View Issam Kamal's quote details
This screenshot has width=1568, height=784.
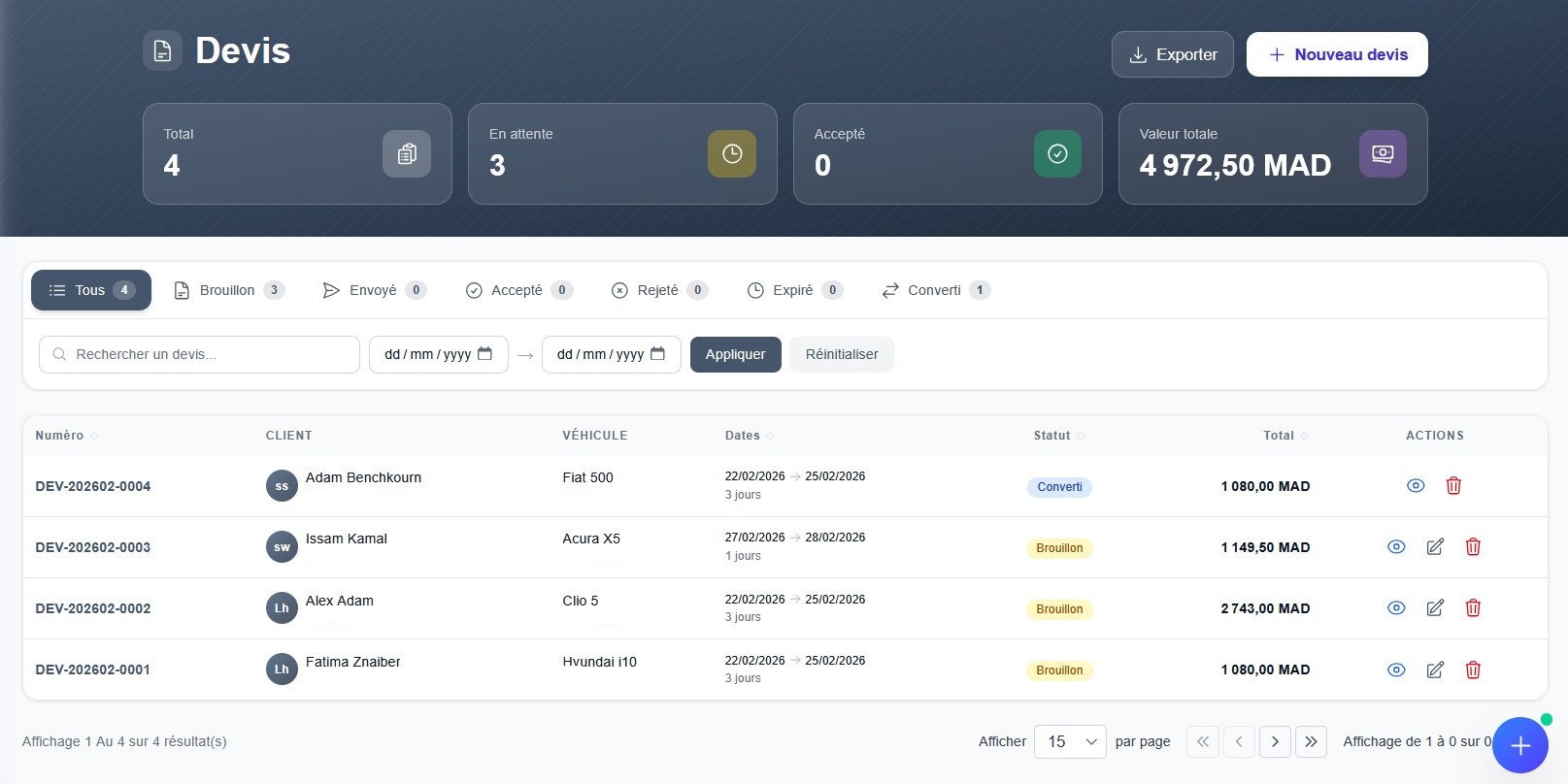pos(1396,547)
